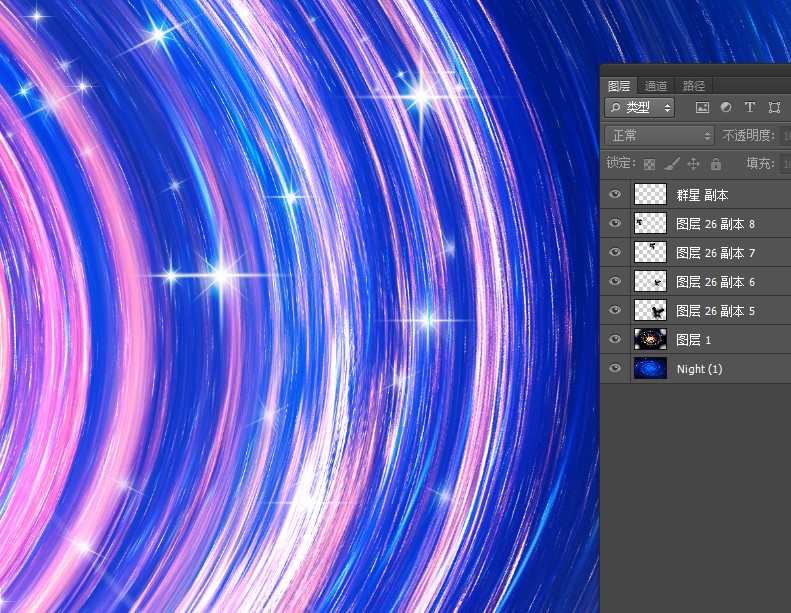Select layer name Night (1)
The width and height of the screenshot is (791, 613).
[700, 369]
